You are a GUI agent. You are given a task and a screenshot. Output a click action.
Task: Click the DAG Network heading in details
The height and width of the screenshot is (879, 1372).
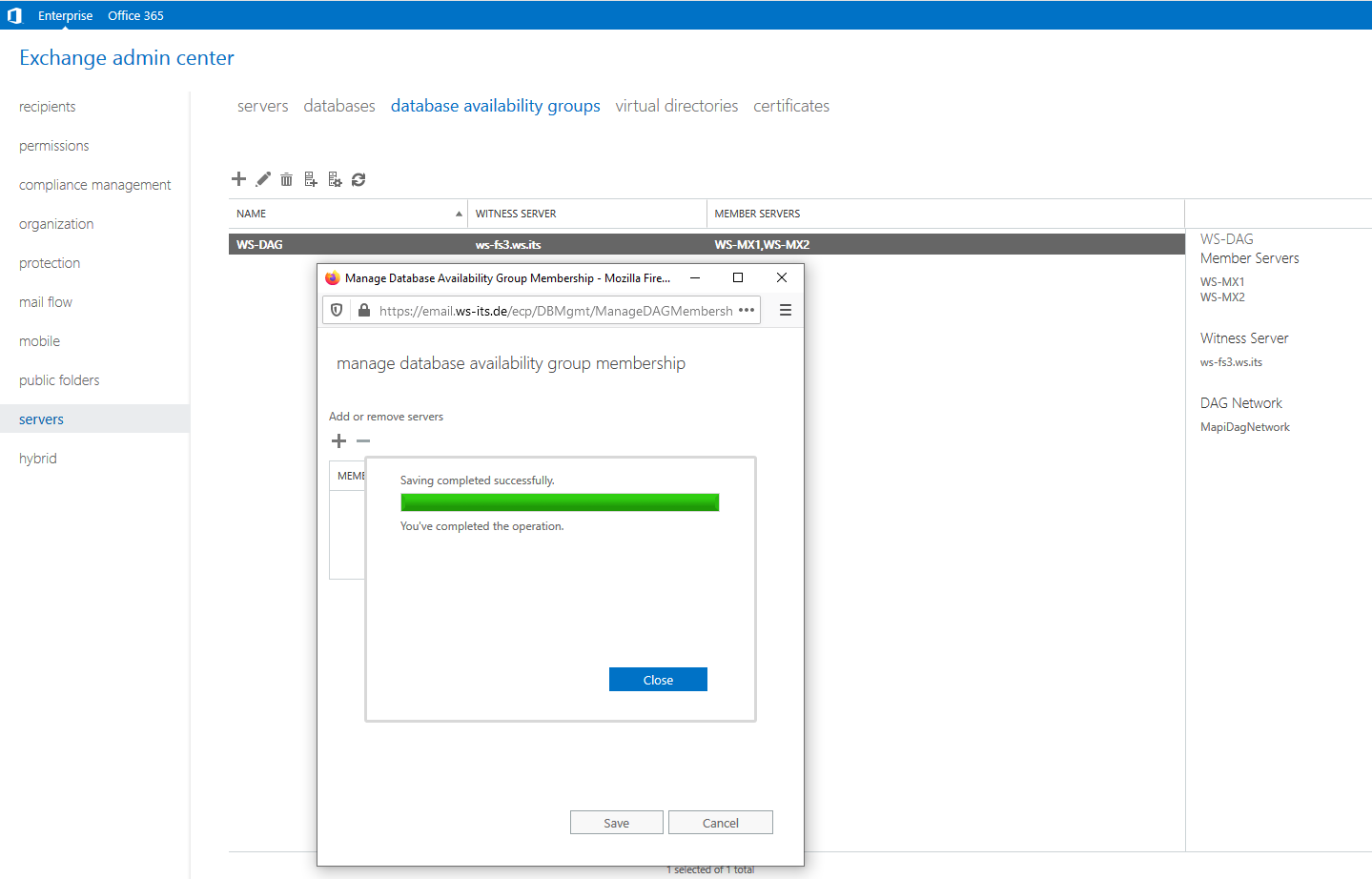pos(1241,403)
